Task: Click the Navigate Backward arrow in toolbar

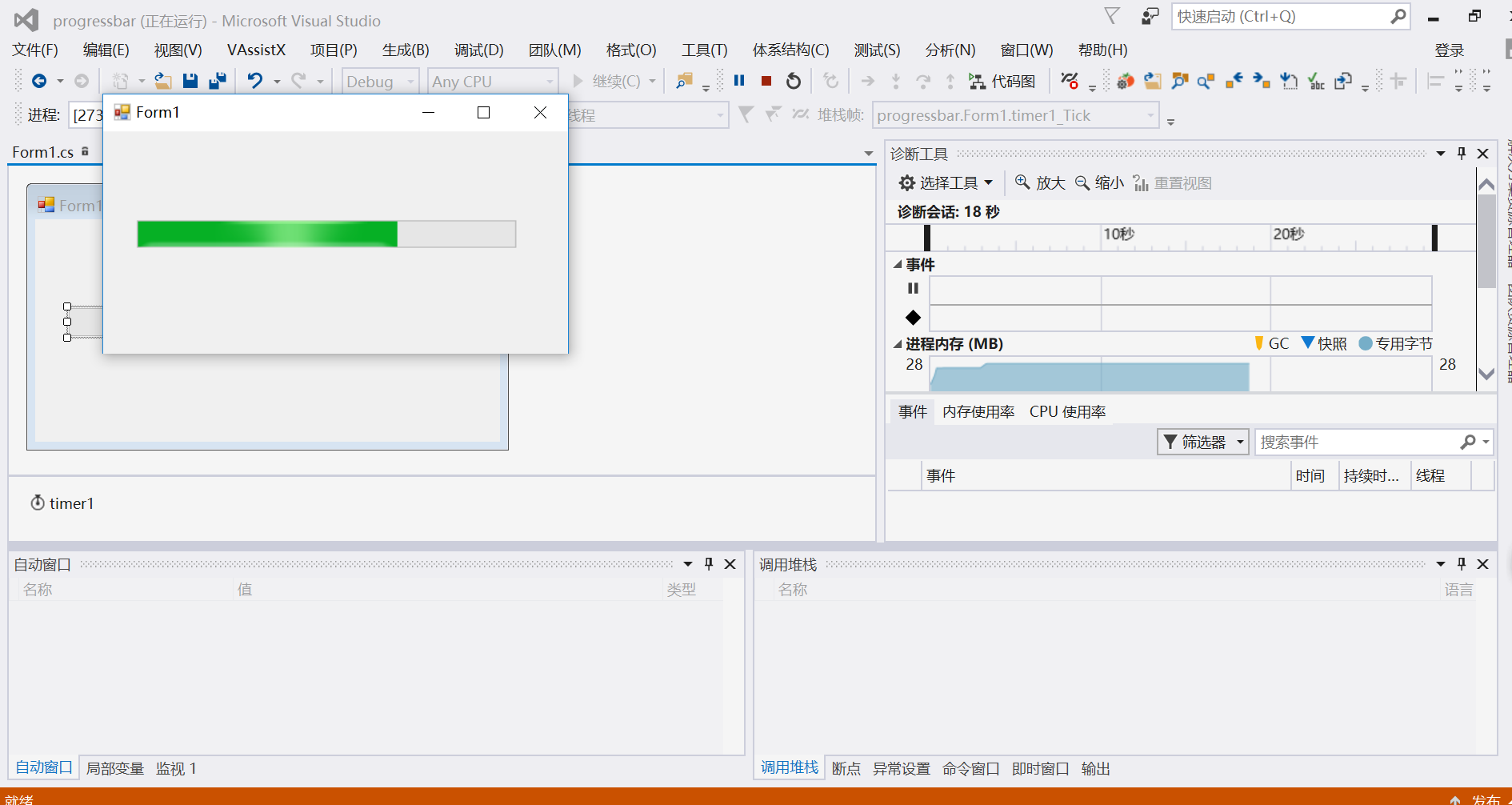Action: click(x=38, y=81)
